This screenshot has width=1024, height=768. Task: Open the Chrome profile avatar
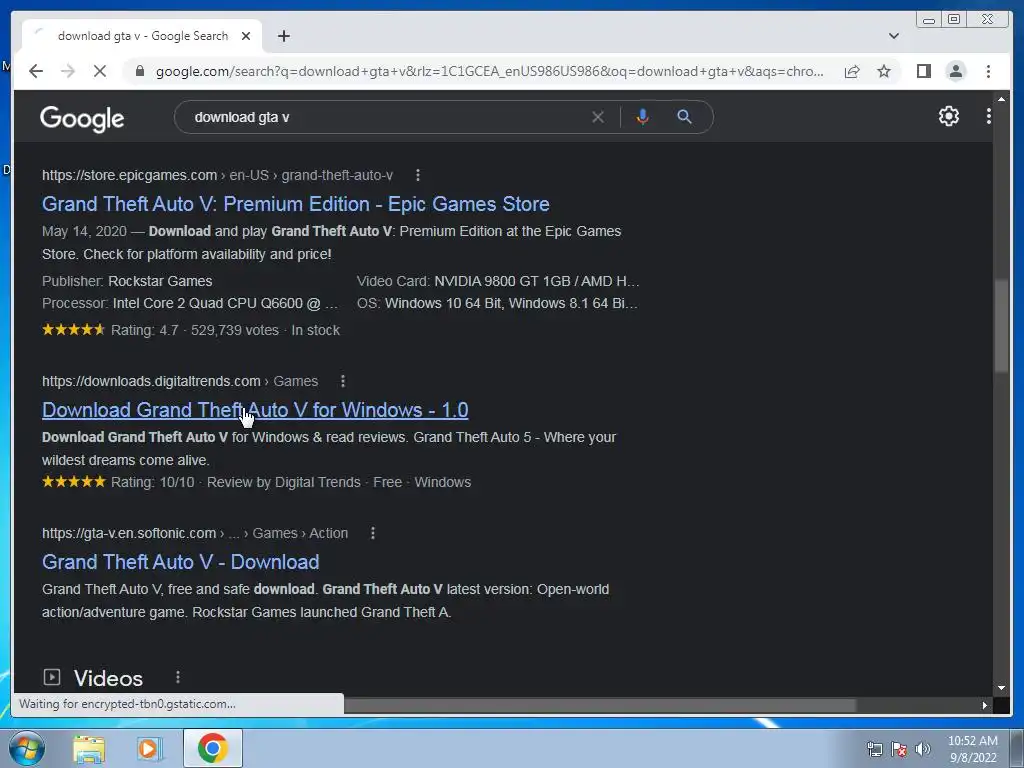955,71
